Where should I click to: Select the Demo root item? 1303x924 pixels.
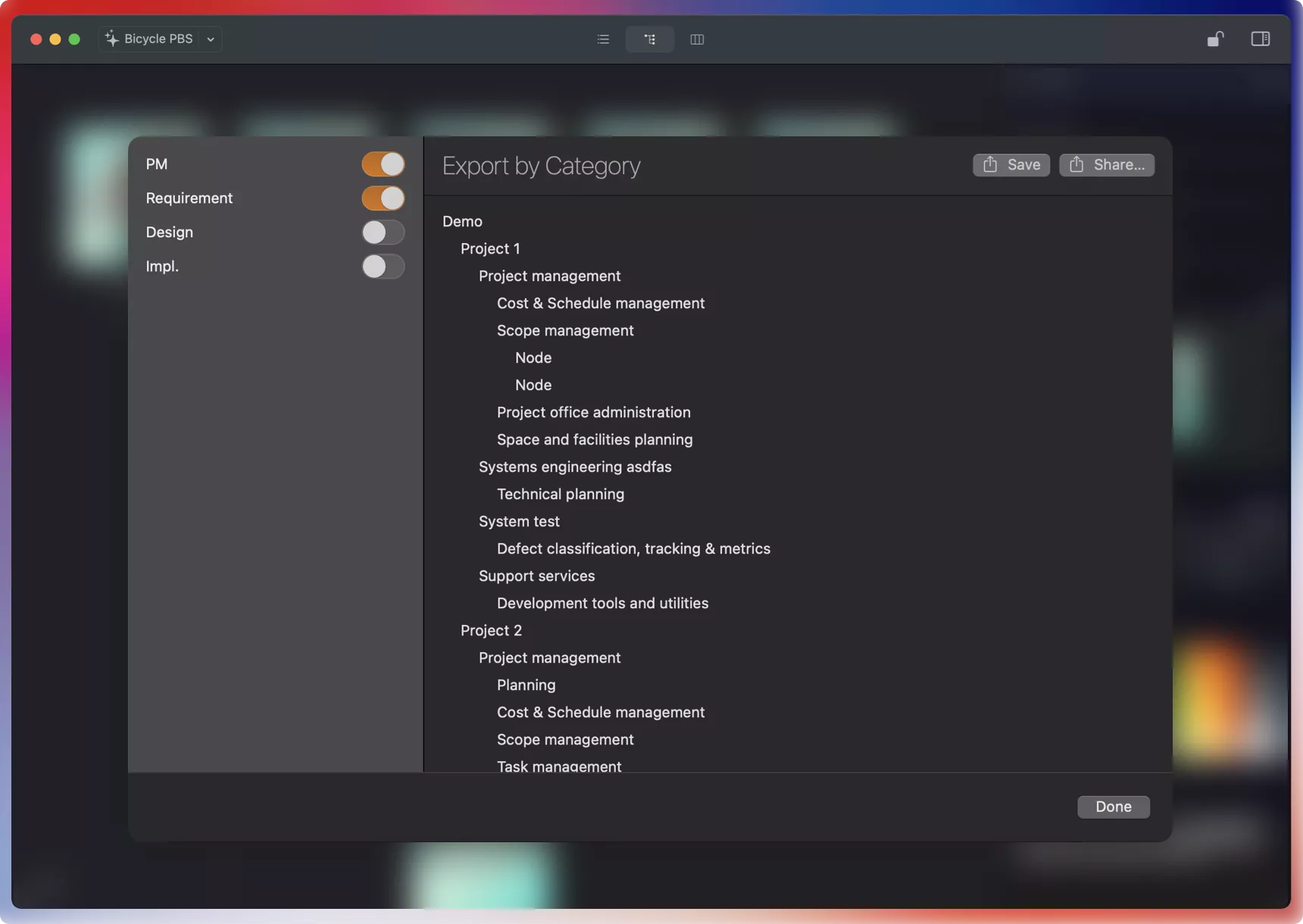pos(462,221)
